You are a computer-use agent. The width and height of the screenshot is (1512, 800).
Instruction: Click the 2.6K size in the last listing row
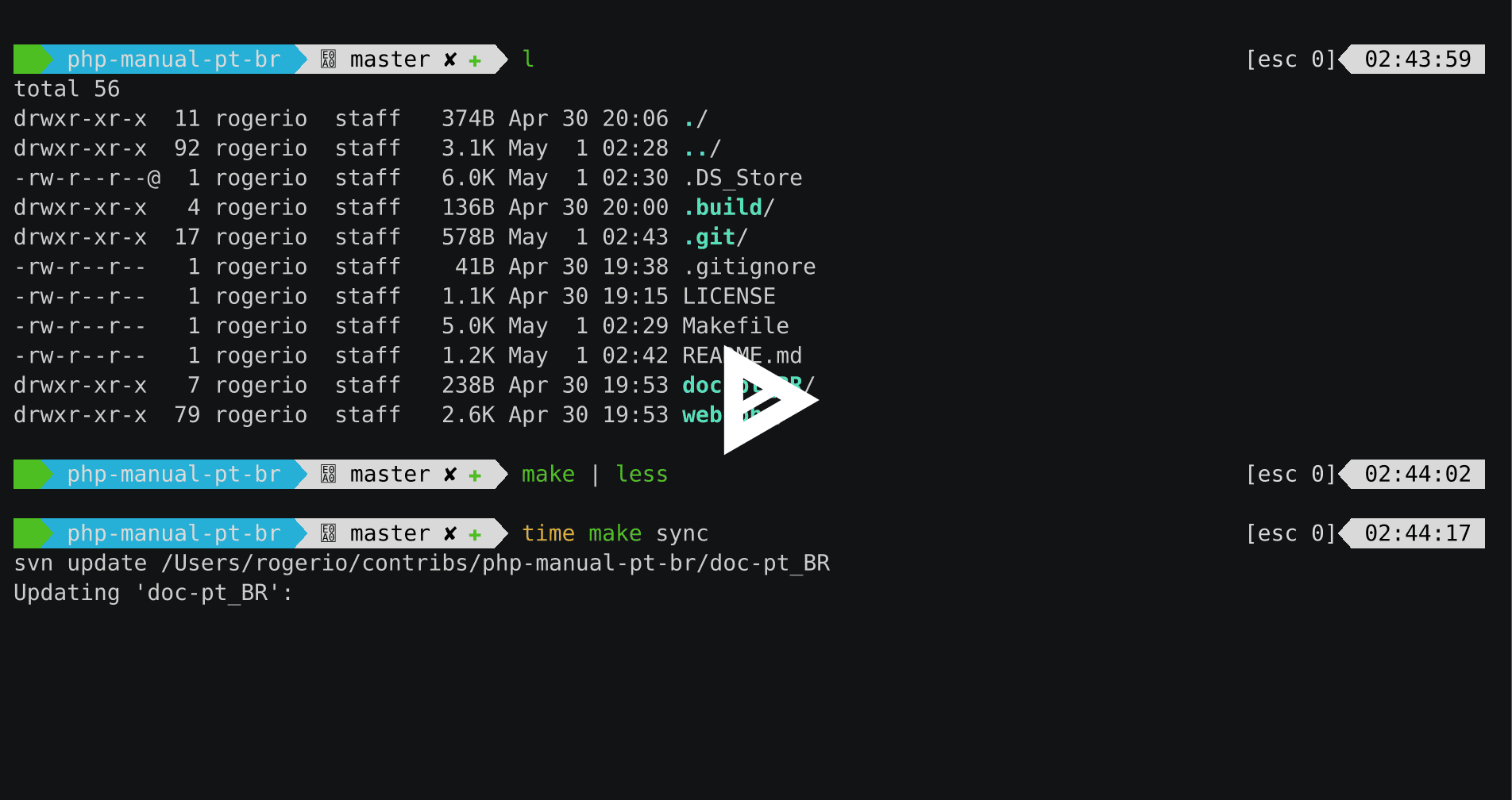tap(469, 415)
